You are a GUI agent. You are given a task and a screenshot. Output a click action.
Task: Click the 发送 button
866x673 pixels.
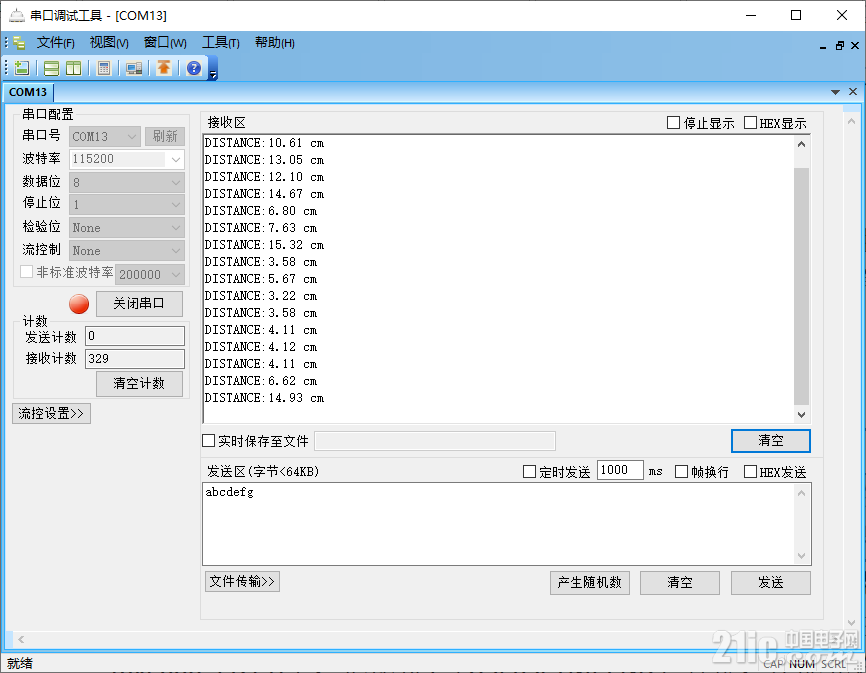click(x=770, y=582)
